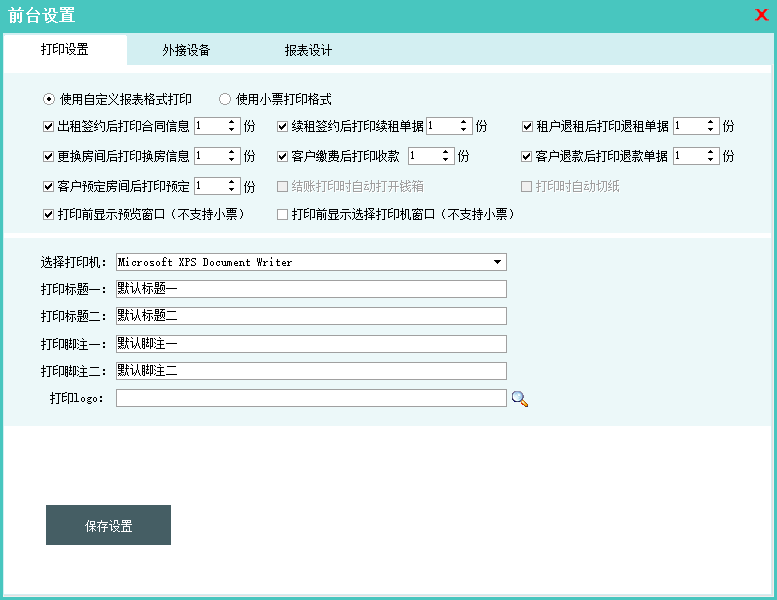This screenshot has height=600, width=777.
Task: Click the 打印标题一 text field
Action: pos(311,289)
